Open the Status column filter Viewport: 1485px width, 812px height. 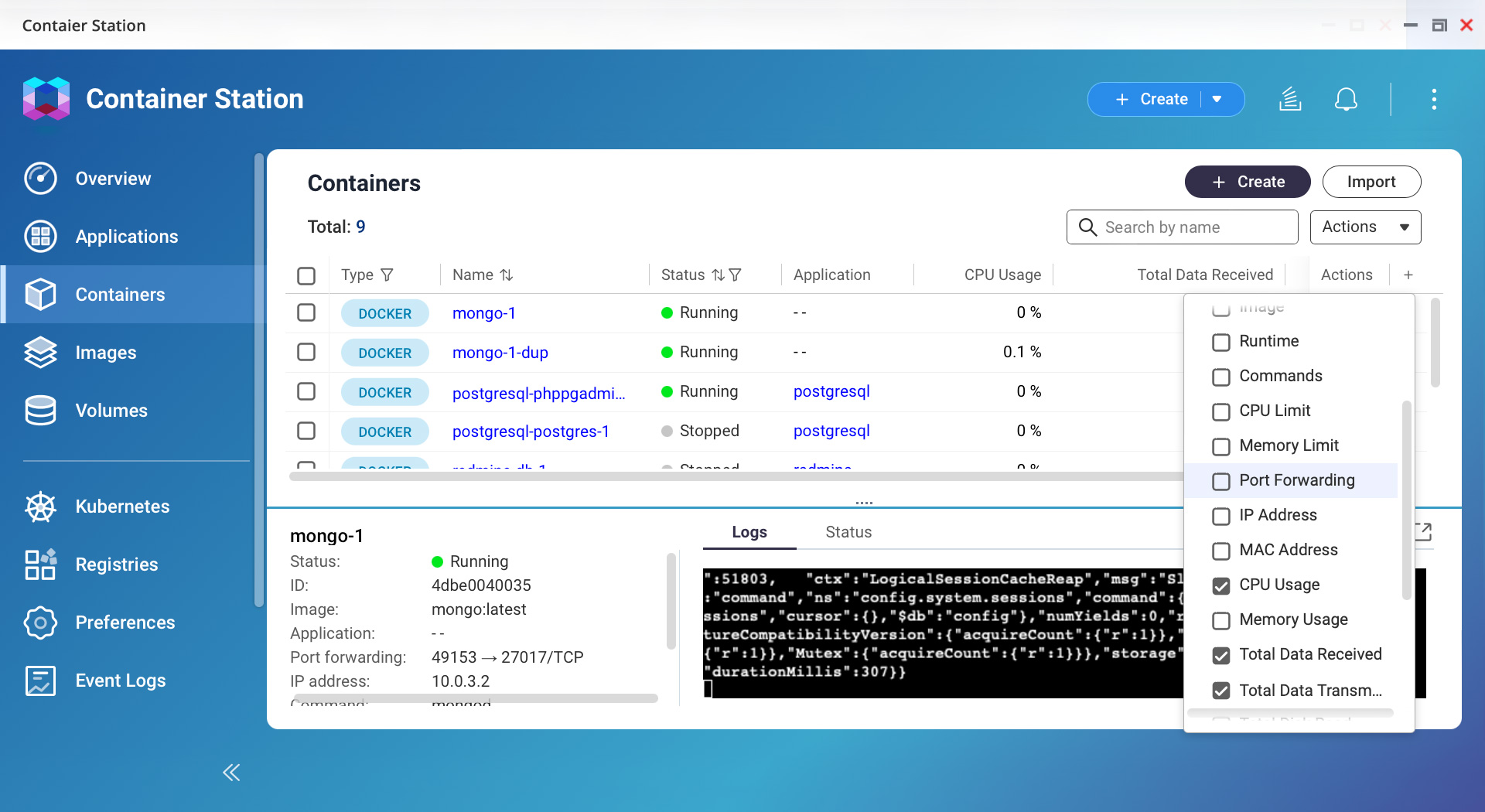coord(736,275)
